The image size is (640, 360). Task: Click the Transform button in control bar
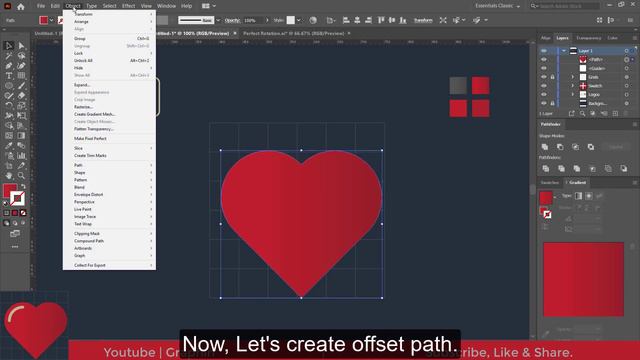tap(423, 20)
